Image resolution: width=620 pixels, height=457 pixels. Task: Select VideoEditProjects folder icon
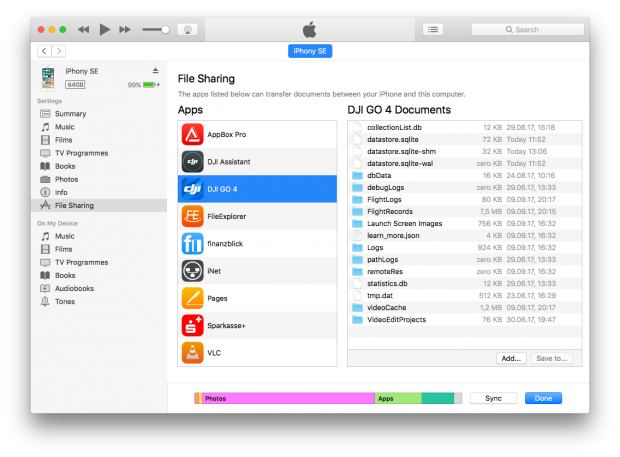(x=357, y=319)
